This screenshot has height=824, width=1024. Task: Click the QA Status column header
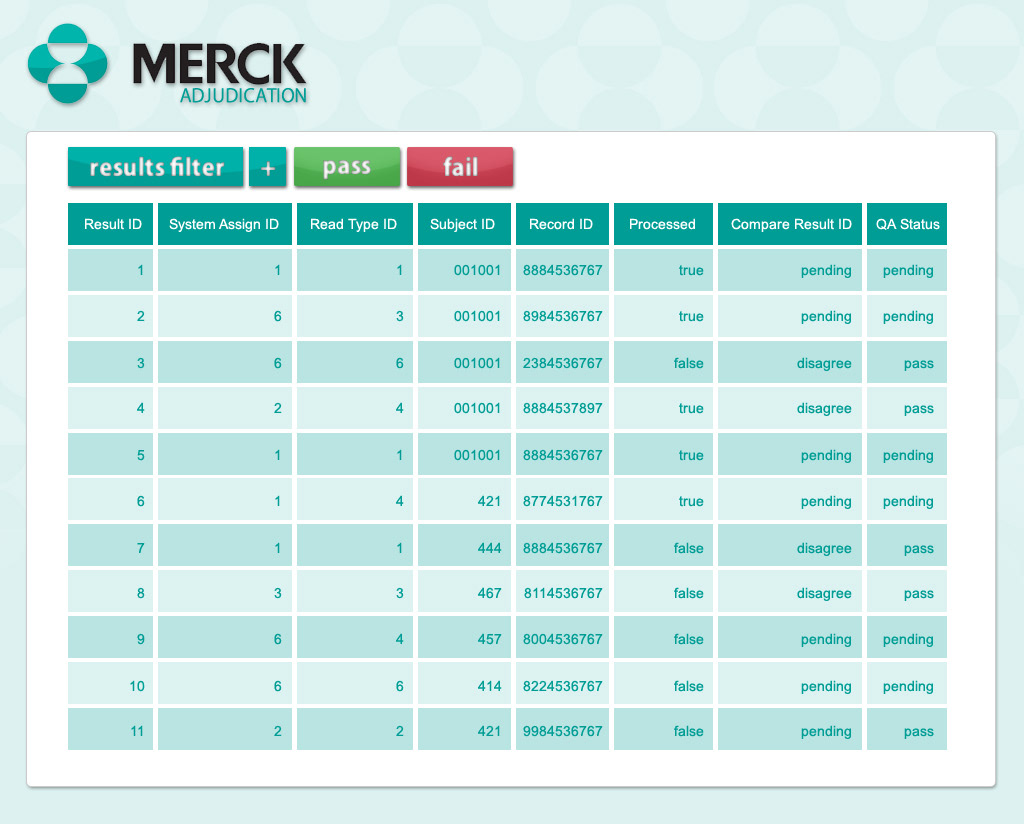pyautogui.click(x=906, y=224)
